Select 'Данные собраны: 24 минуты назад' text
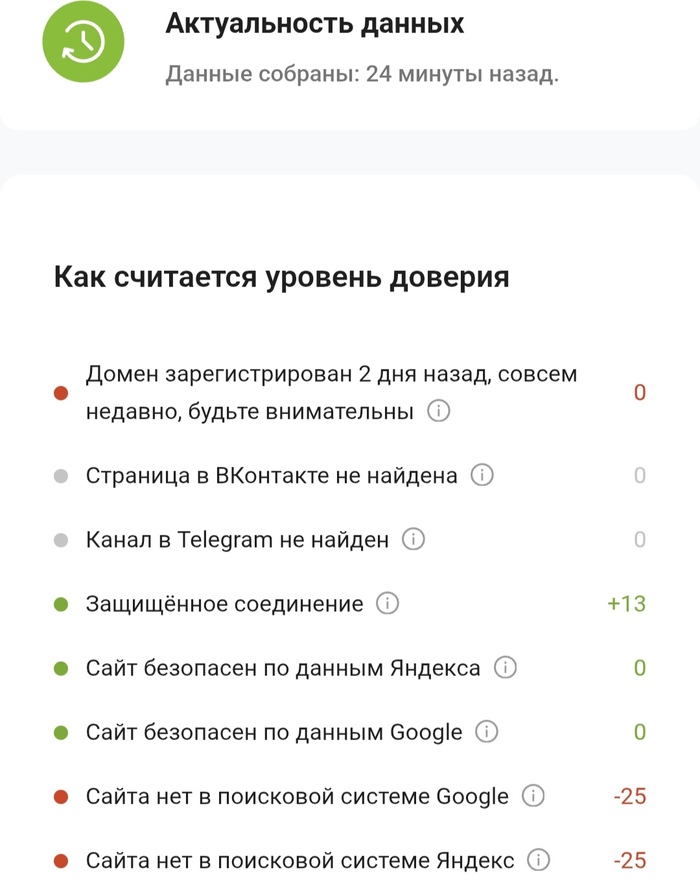Image resolution: width=700 pixels, height=884 pixels. click(361, 75)
